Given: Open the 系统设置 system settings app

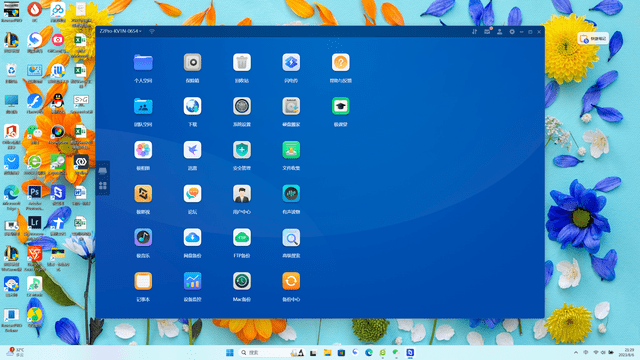Looking at the screenshot, I should point(242,106).
